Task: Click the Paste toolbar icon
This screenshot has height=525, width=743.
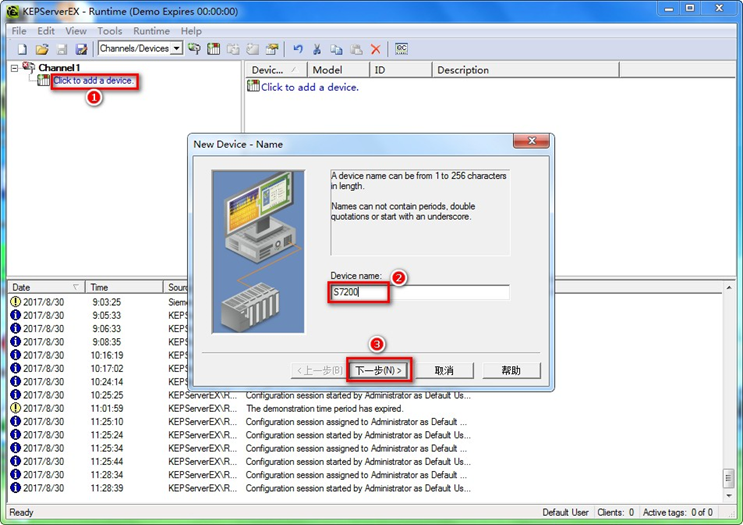Action: point(356,49)
